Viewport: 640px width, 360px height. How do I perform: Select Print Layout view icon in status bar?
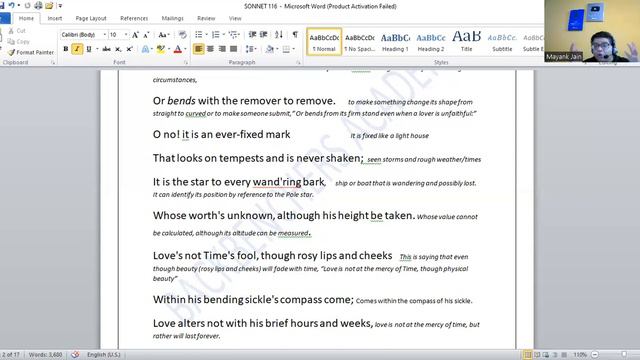[x=527, y=355]
